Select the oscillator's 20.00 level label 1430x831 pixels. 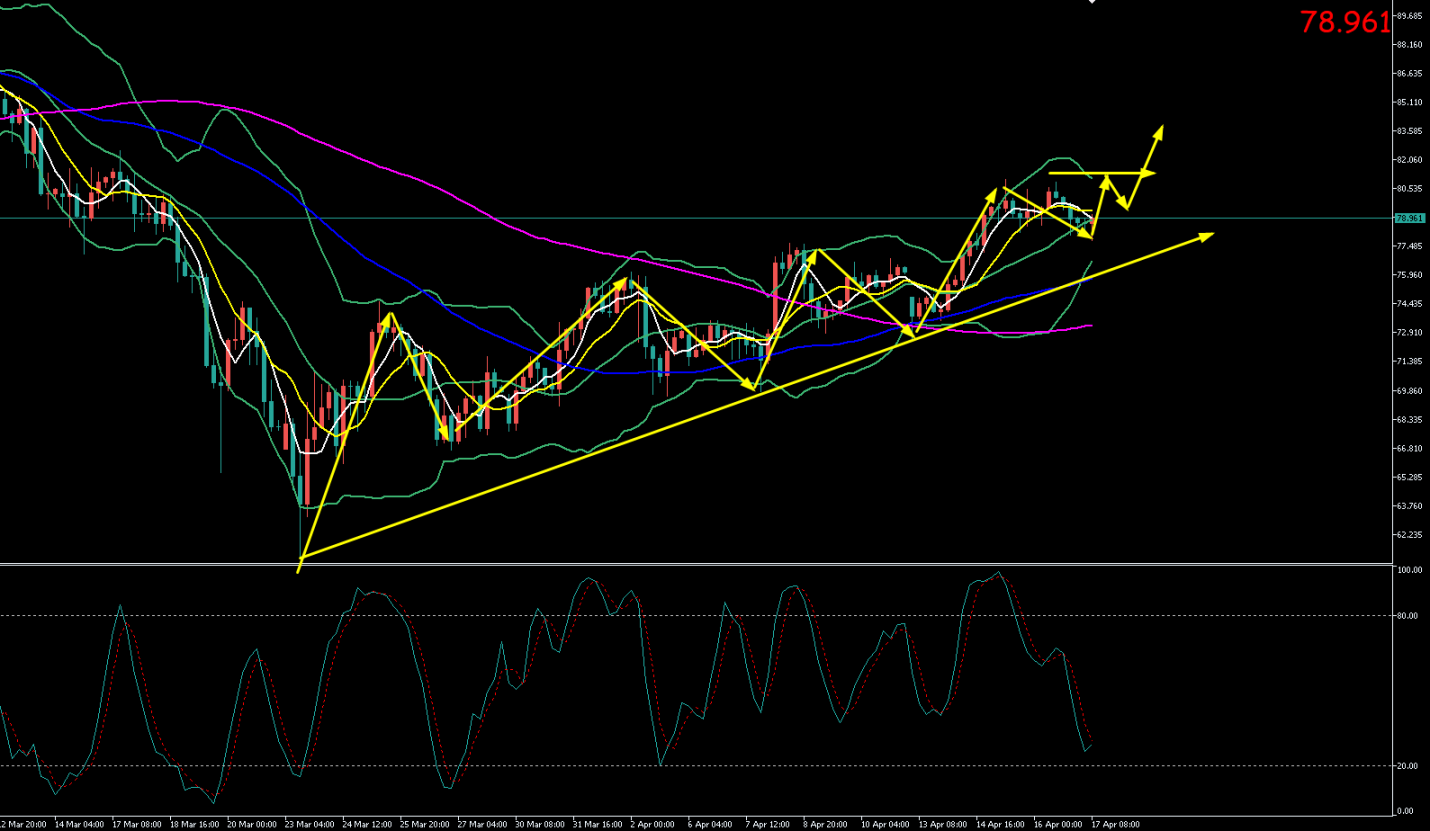click(x=1407, y=766)
